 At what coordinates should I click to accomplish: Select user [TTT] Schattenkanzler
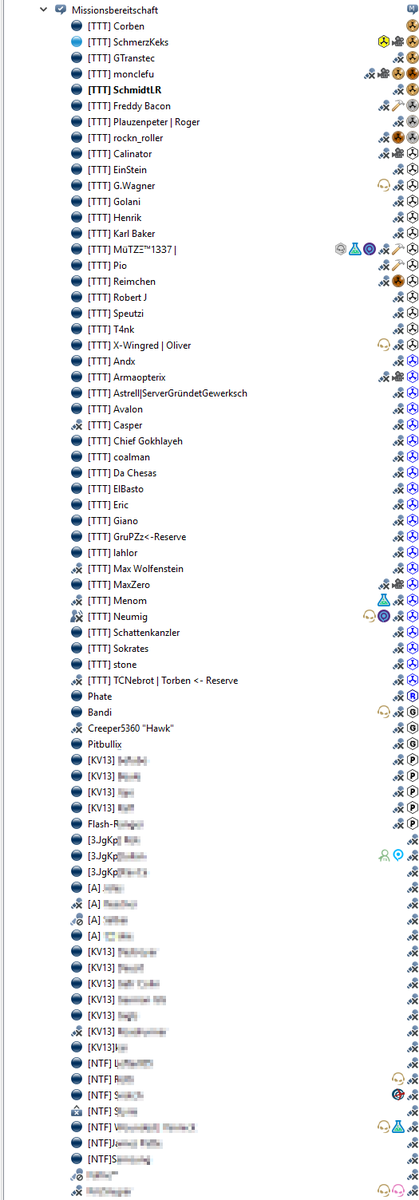tap(133, 633)
